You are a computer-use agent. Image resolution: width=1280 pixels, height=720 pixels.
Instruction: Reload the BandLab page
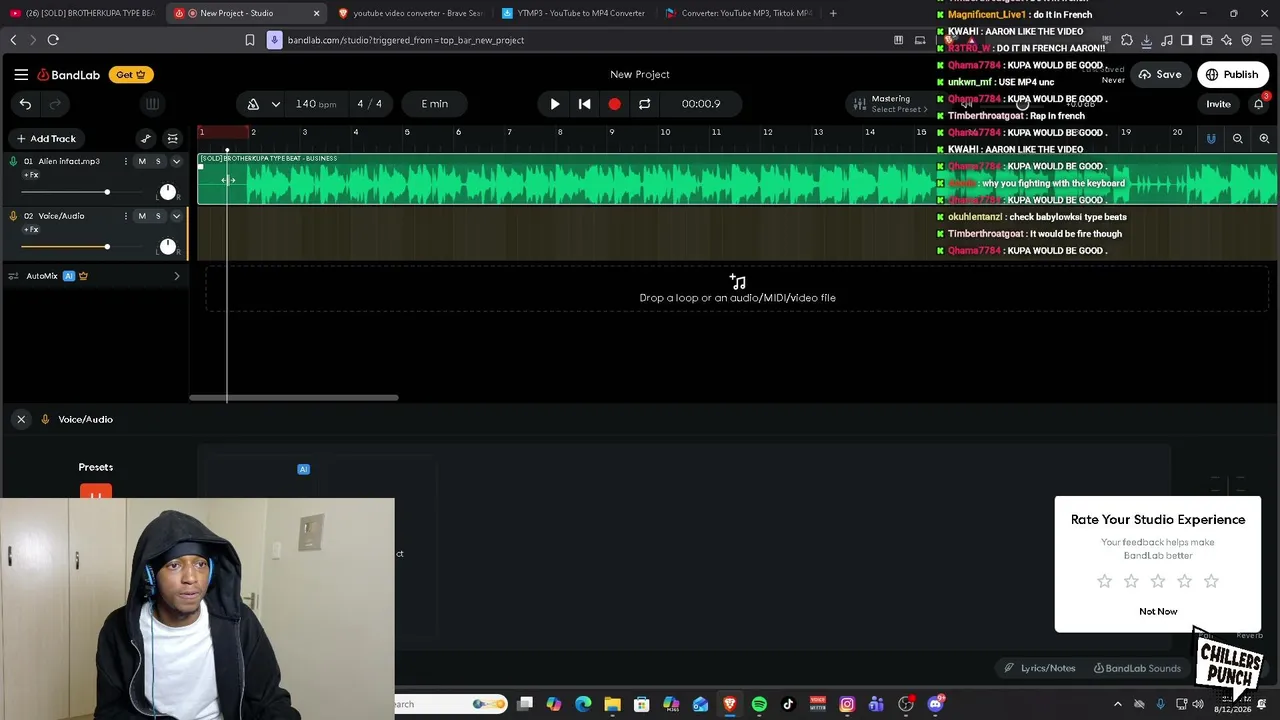[53, 40]
